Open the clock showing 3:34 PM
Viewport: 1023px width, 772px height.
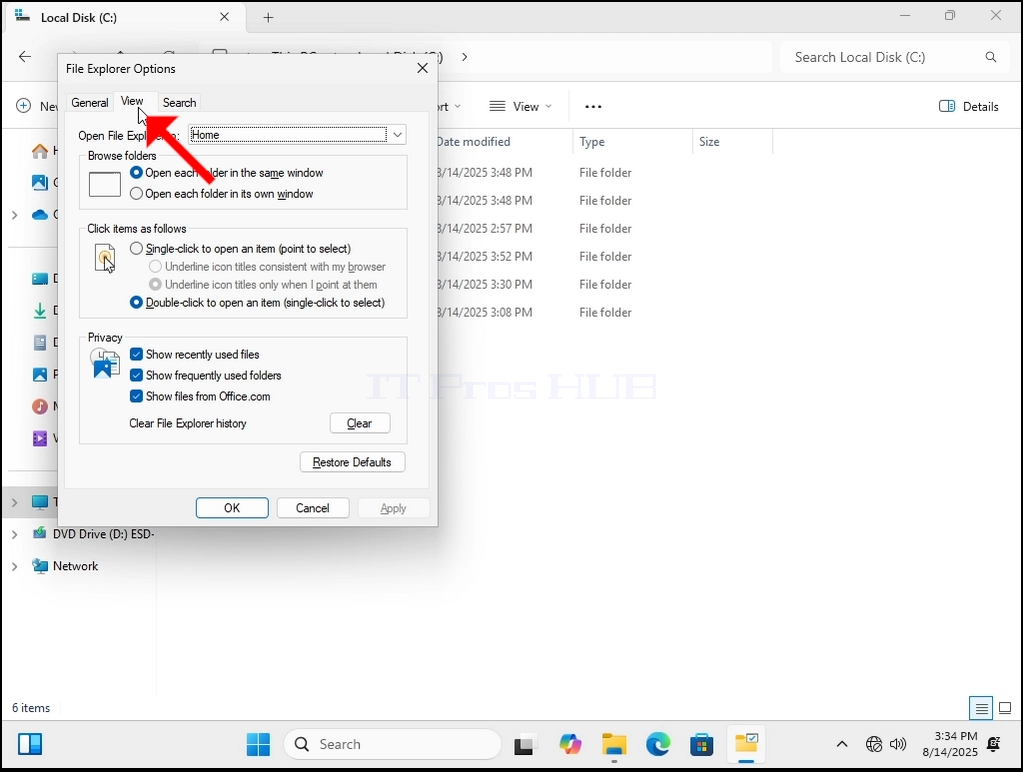950,744
